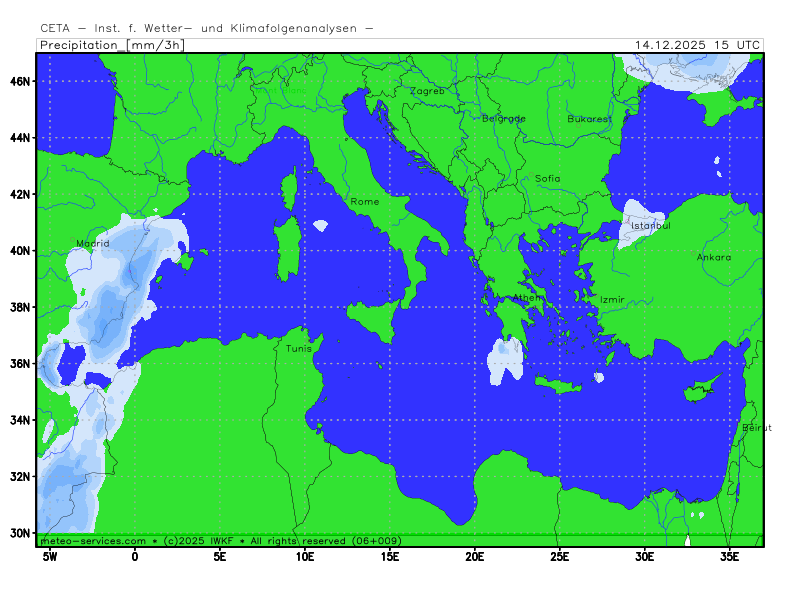The height and width of the screenshot is (600, 800).
Task: Select the Bukarest city label
Action: click(x=589, y=118)
